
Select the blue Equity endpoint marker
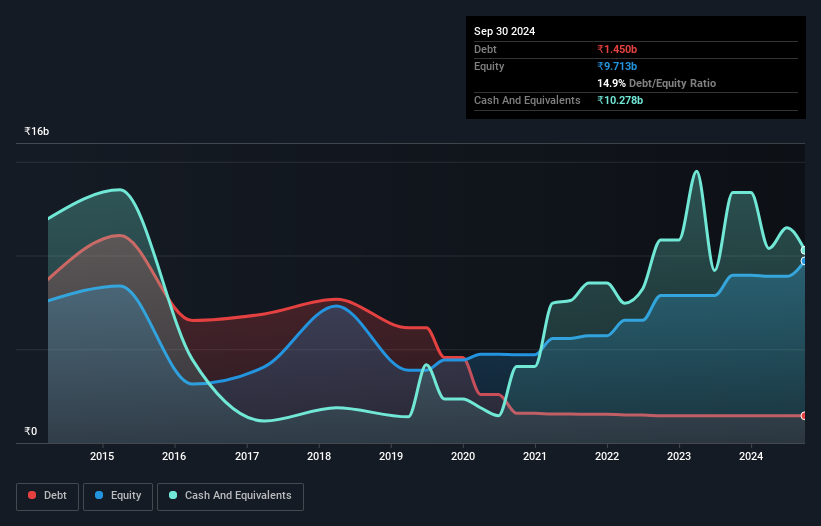pyautogui.click(x=804, y=261)
